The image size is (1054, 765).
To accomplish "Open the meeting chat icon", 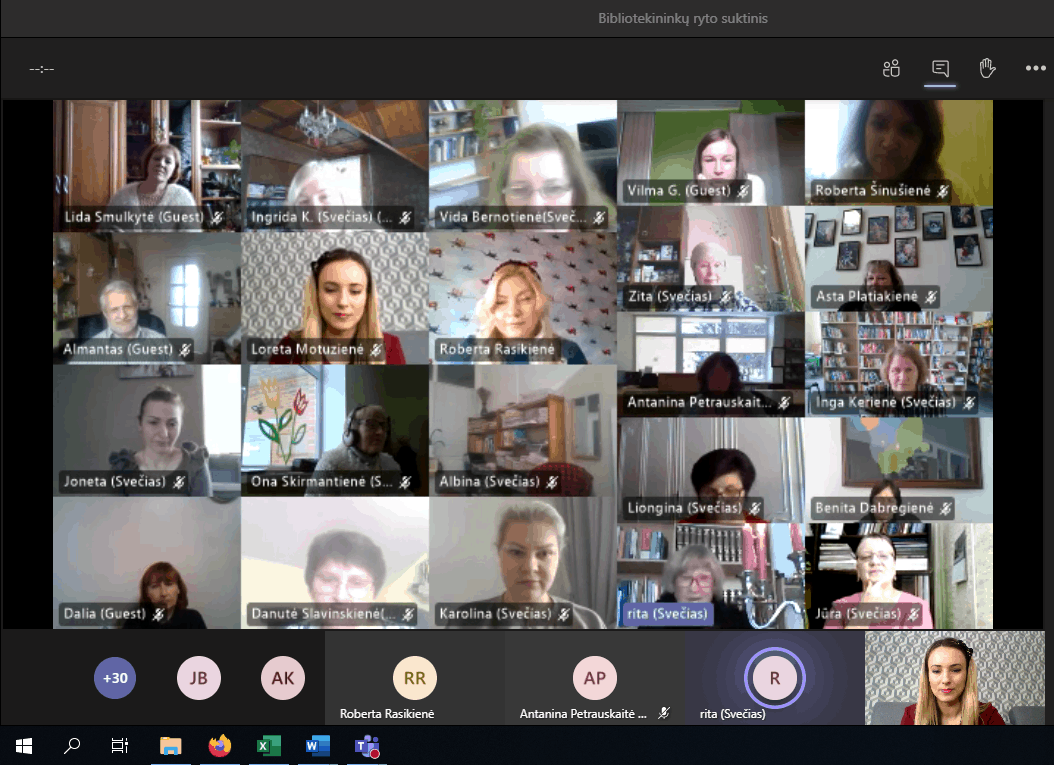I will point(940,68).
